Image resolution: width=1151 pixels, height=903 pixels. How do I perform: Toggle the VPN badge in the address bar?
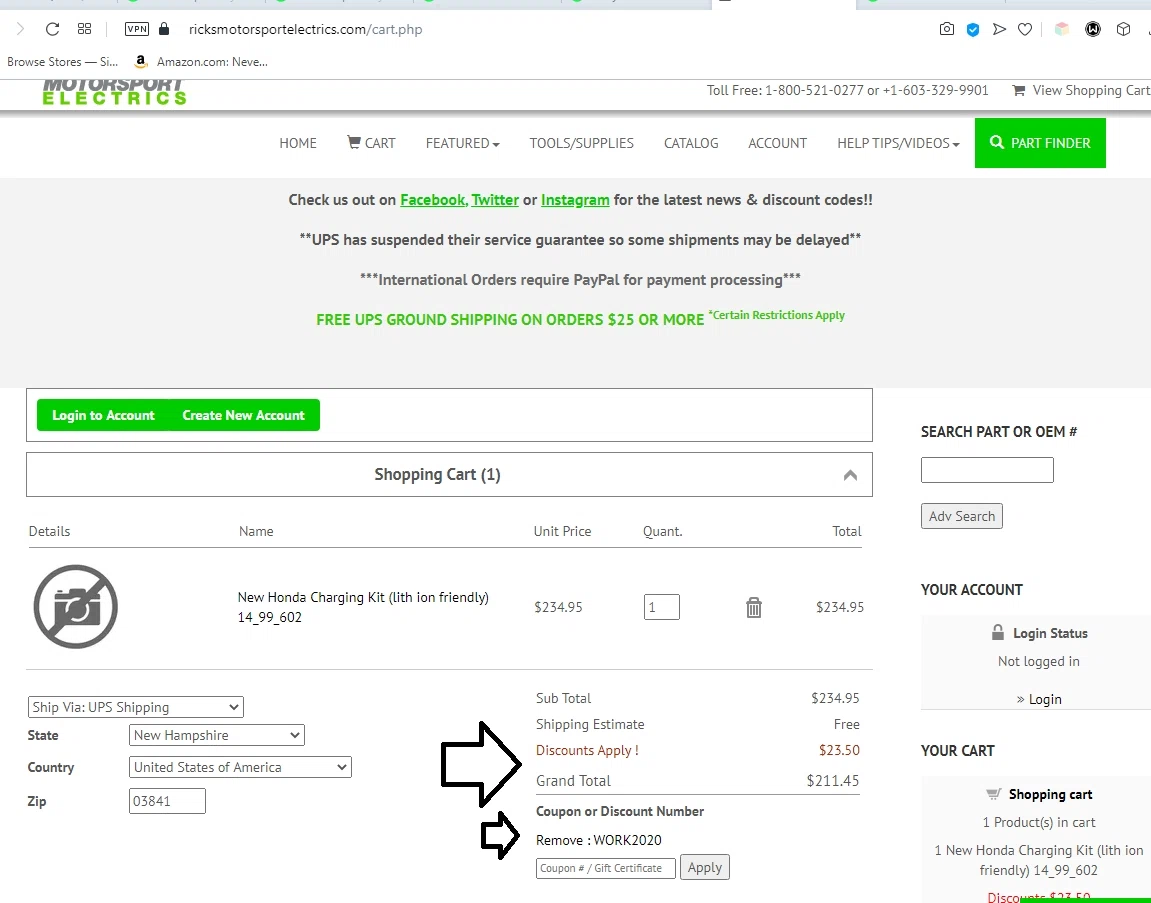pyautogui.click(x=137, y=29)
